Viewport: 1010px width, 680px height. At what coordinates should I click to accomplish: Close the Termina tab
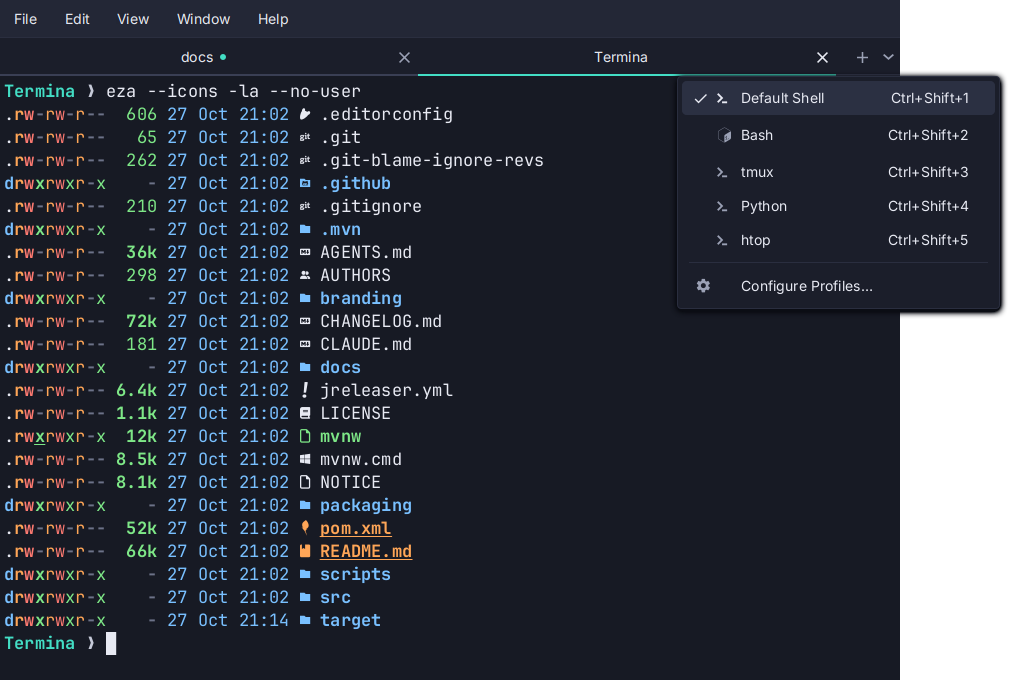[x=822, y=58]
